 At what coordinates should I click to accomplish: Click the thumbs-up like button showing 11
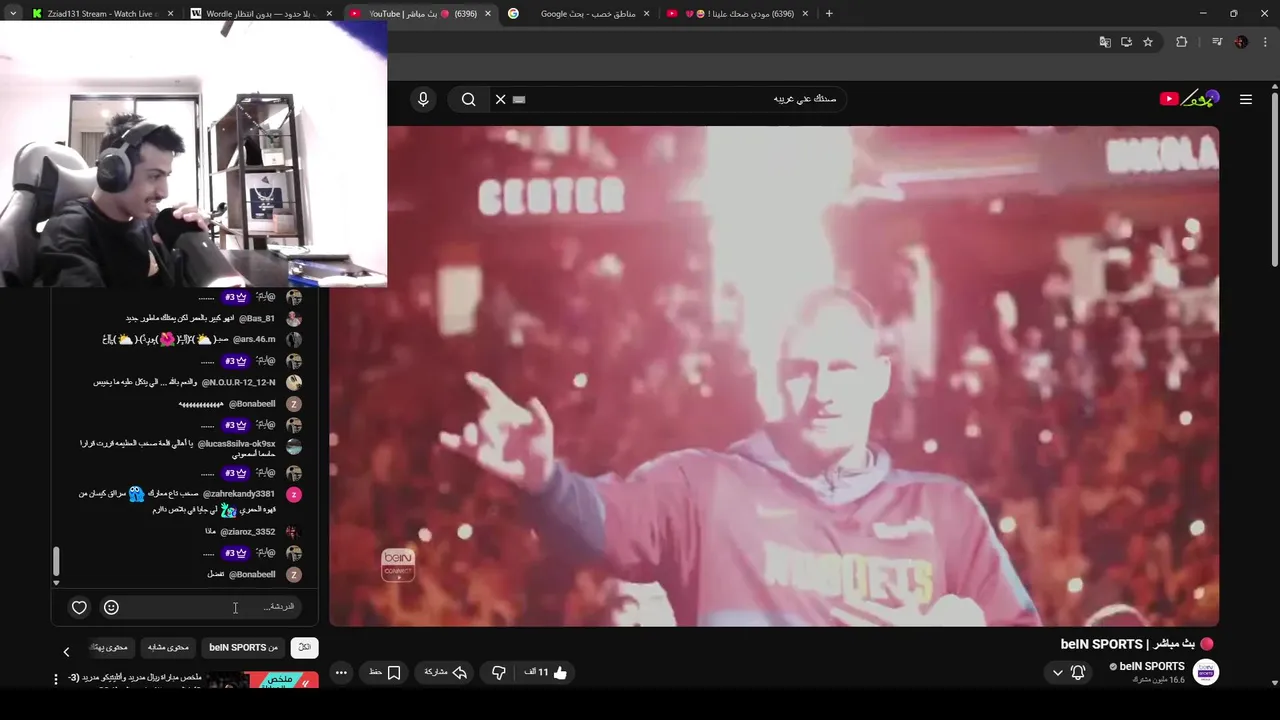(547, 672)
